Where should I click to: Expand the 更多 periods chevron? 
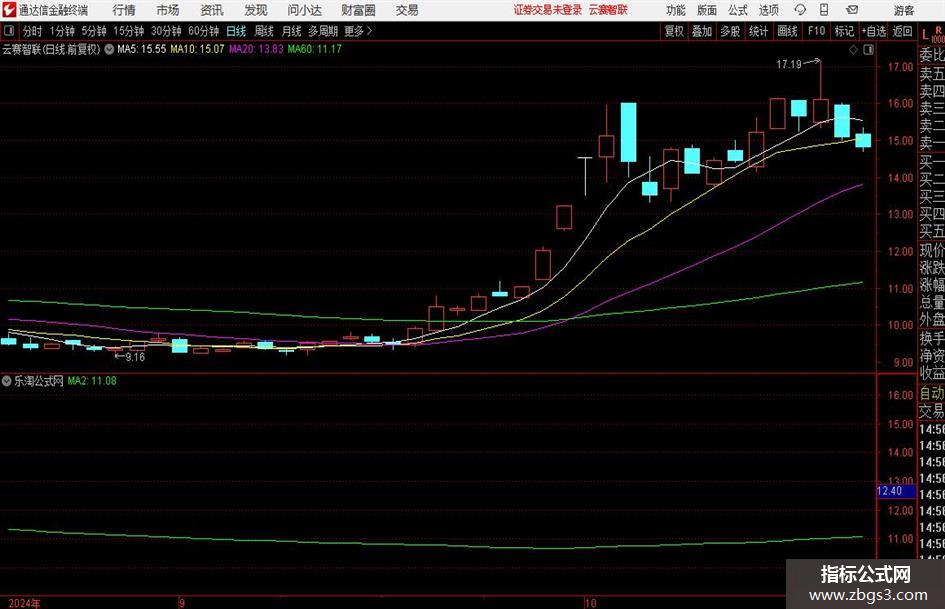tap(369, 31)
